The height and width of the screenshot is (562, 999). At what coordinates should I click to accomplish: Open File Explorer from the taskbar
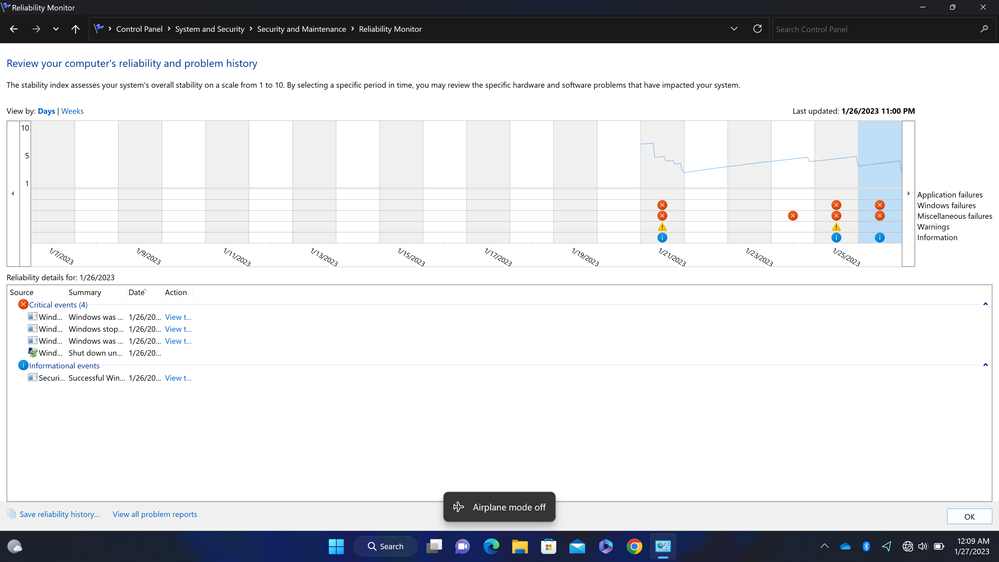[x=520, y=546]
